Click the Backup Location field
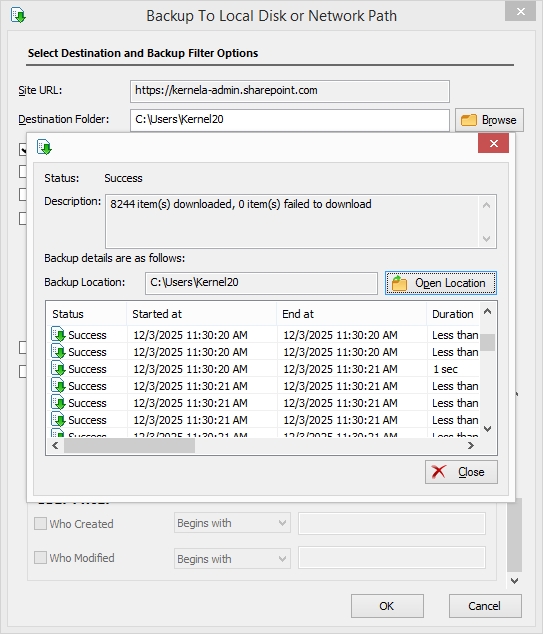 pos(261,283)
